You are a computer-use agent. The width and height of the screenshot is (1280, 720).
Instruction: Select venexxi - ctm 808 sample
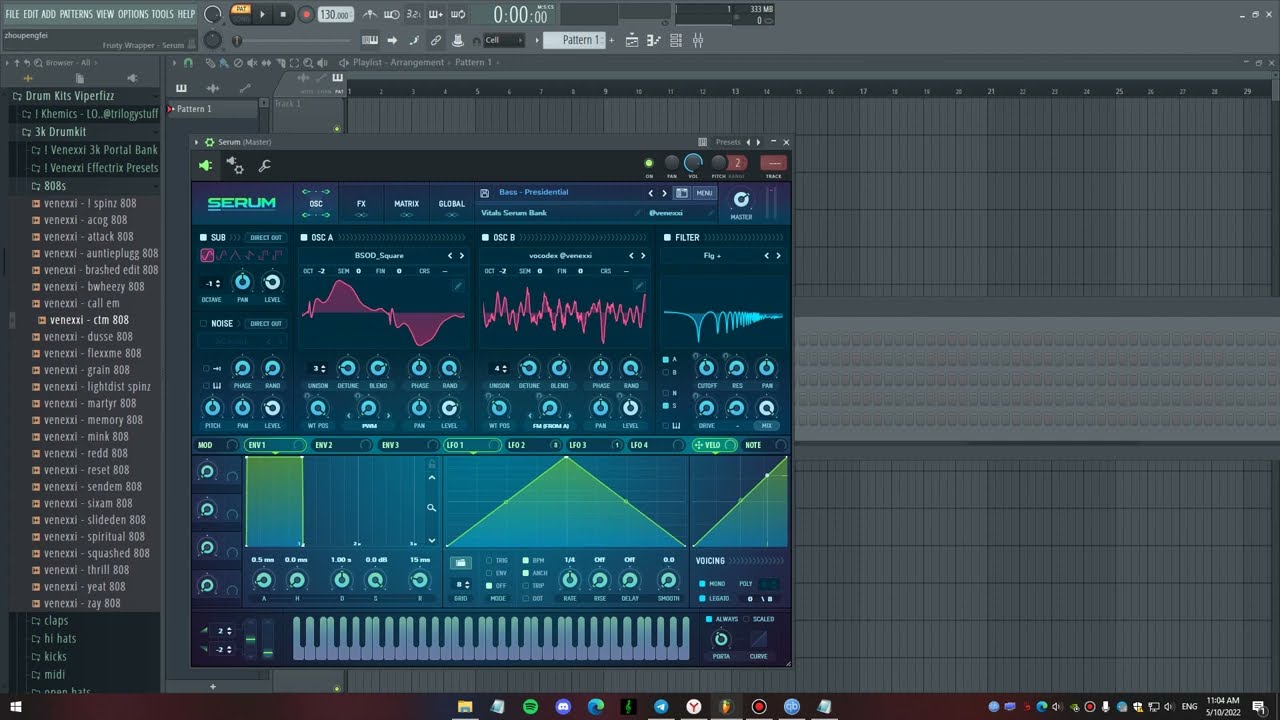click(89, 320)
